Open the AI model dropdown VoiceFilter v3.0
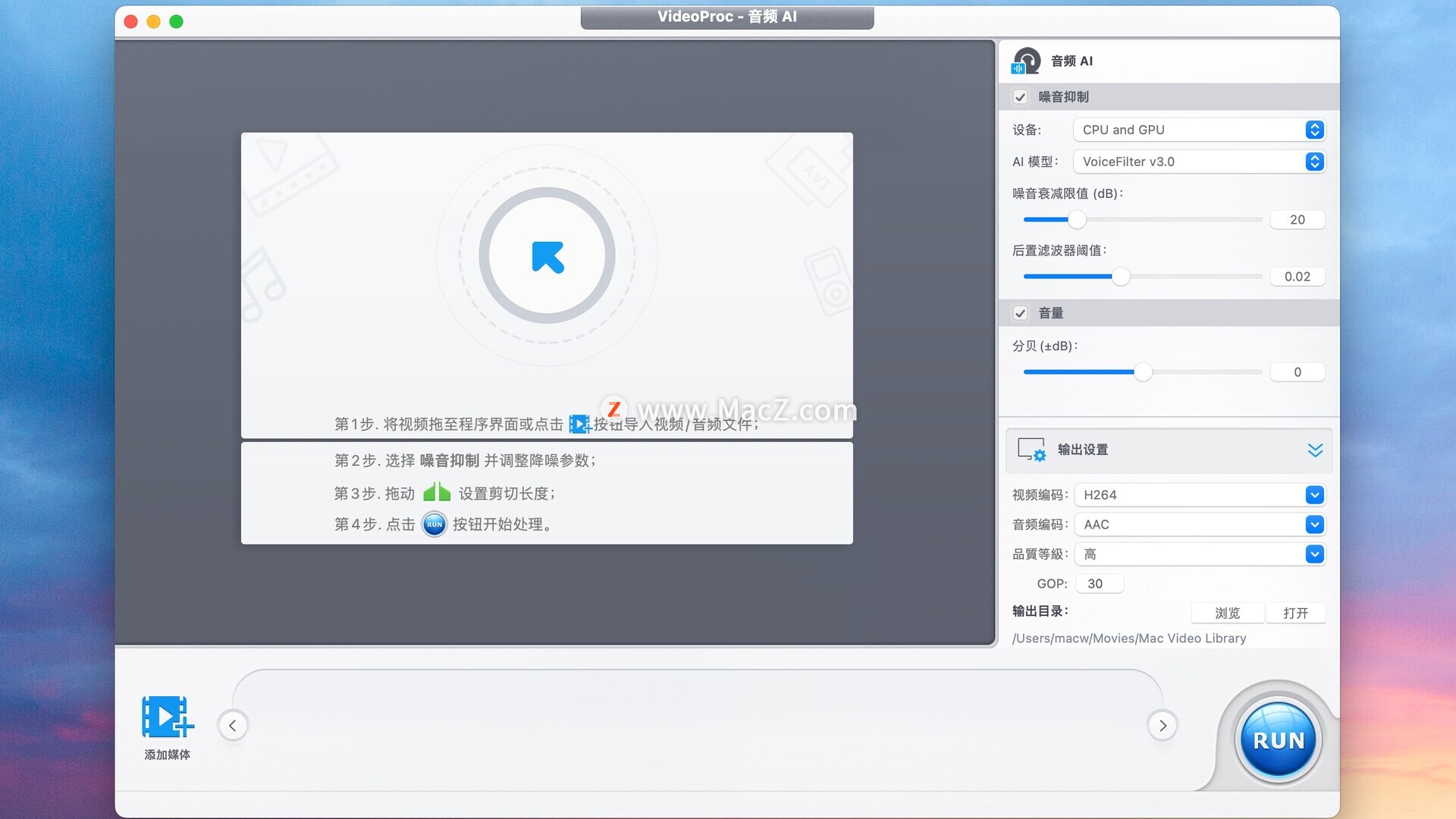This screenshot has width=1456, height=819. (1199, 162)
